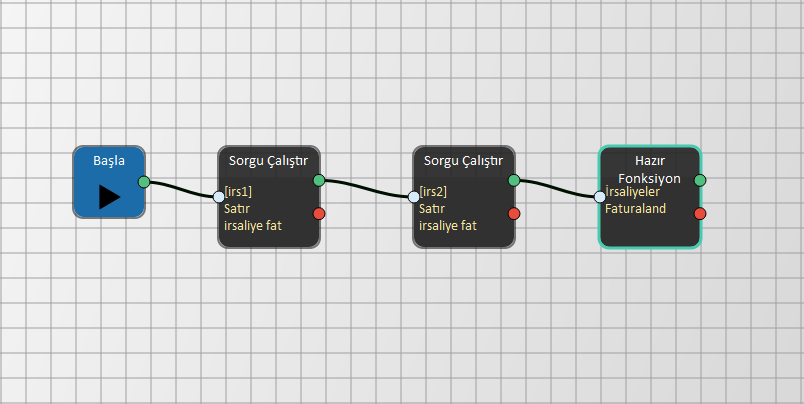Image resolution: width=804 pixels, height=404 pixels.
Task: Click the play icon in Başla node
Action: pos(109,197)
